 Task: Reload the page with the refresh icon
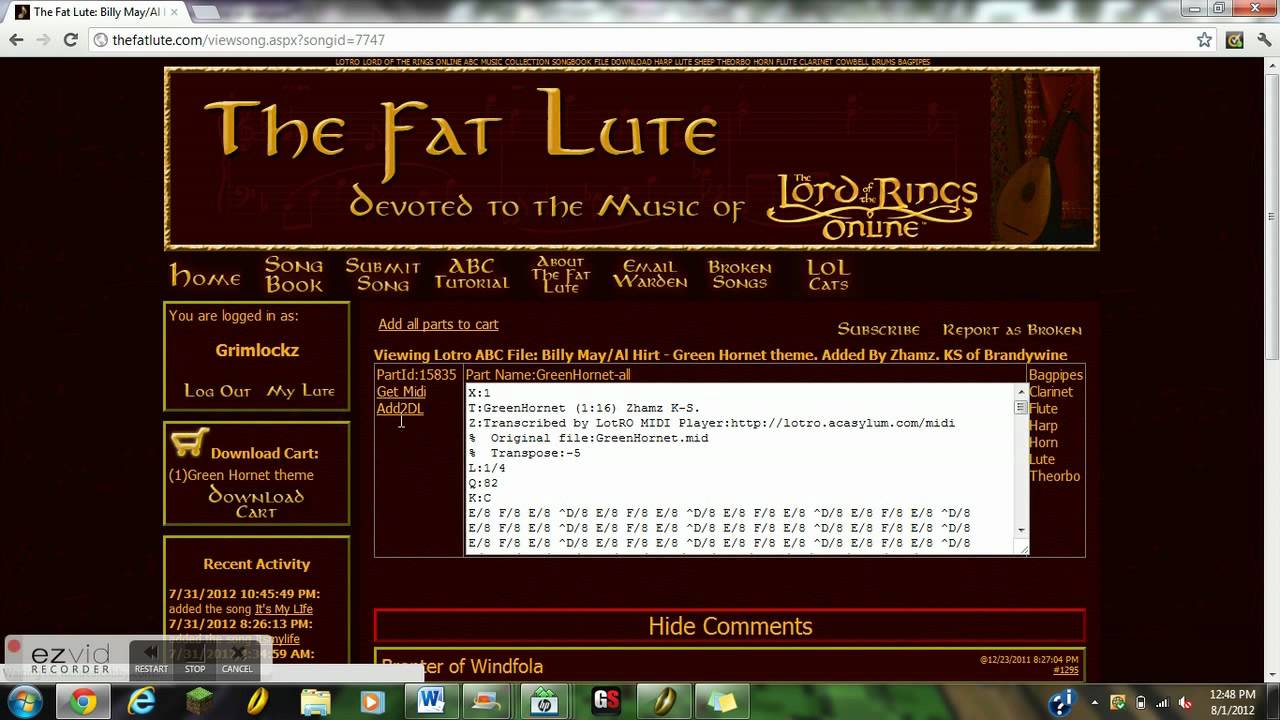click(x=70, y=40)
